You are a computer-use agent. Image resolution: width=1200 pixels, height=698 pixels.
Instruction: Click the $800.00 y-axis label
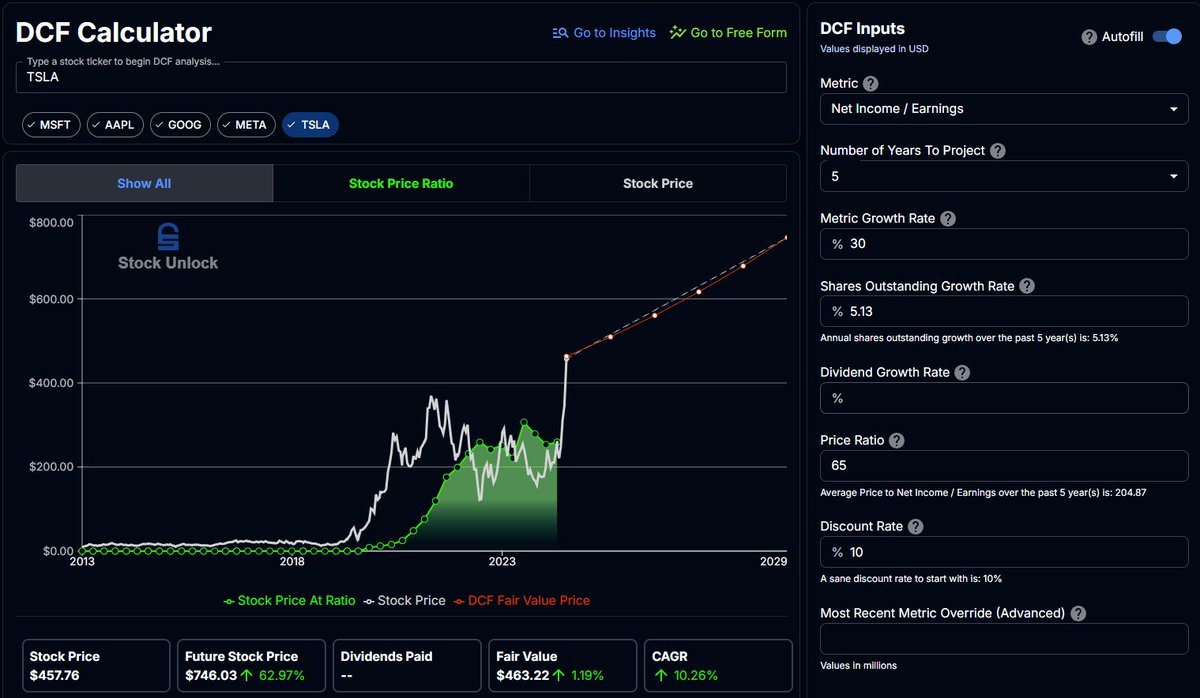click(53, 222)
